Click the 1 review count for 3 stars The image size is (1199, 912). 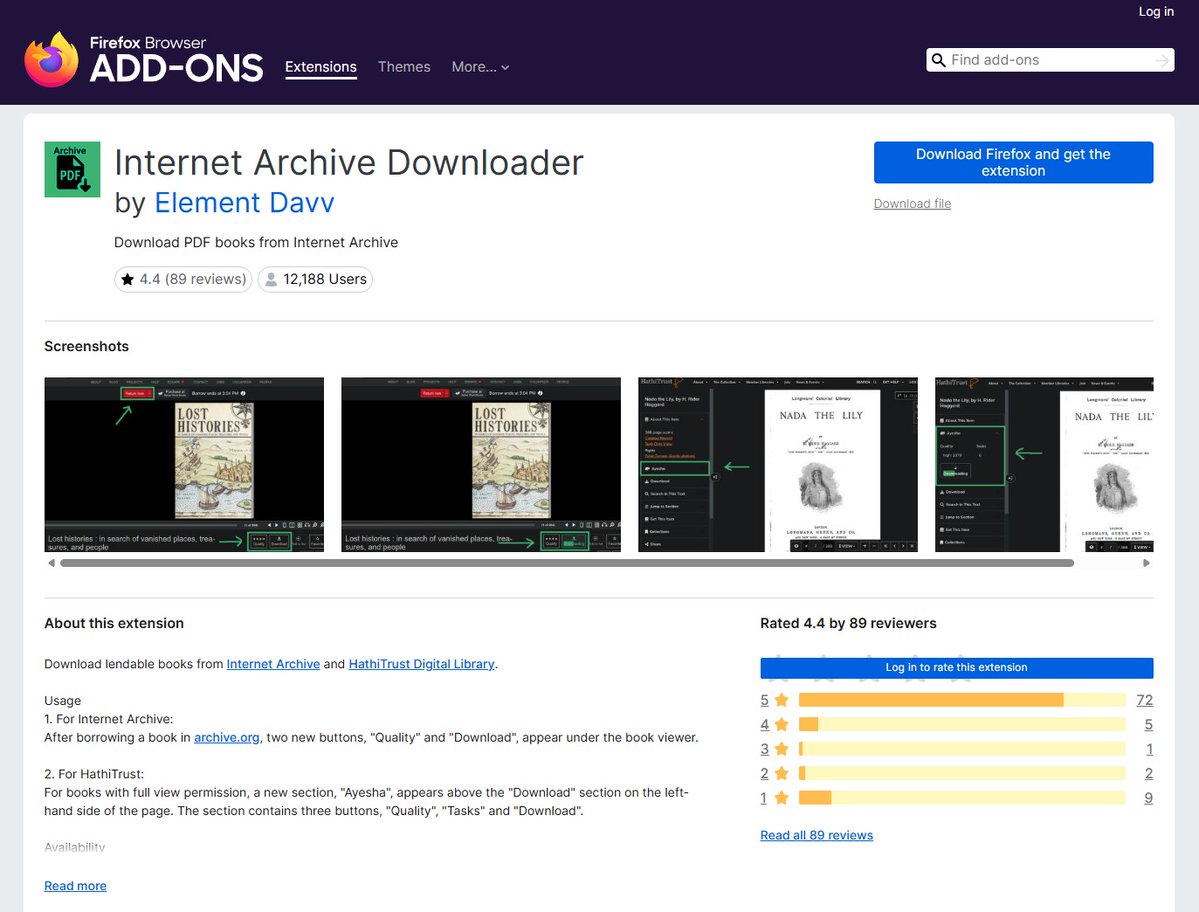pos(1149,749)
